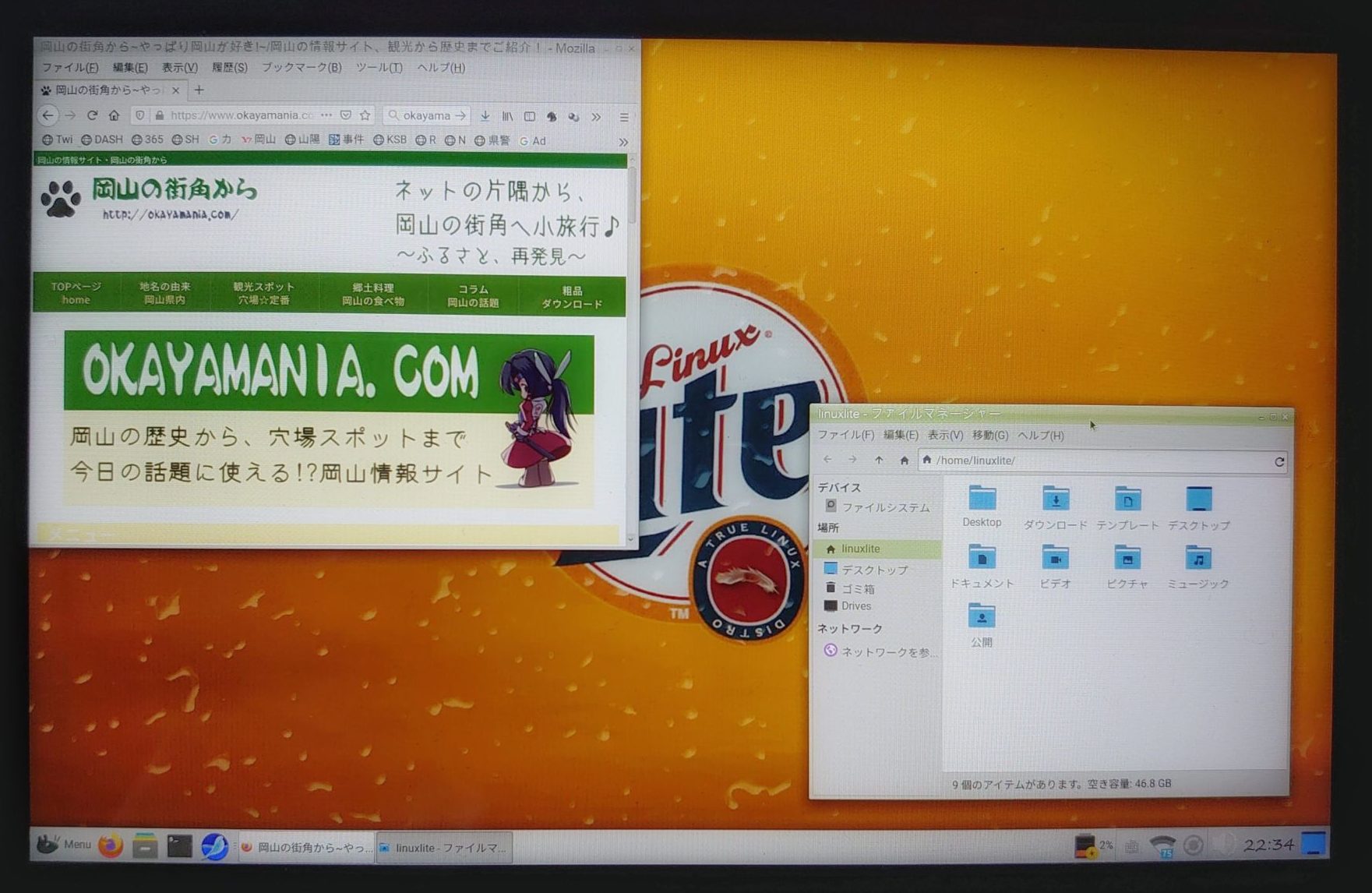Image resolution: width=1372 pixels, height=893 pixels.
Task: Expand the Firefox hamburger menu
Action: point(624,117)
